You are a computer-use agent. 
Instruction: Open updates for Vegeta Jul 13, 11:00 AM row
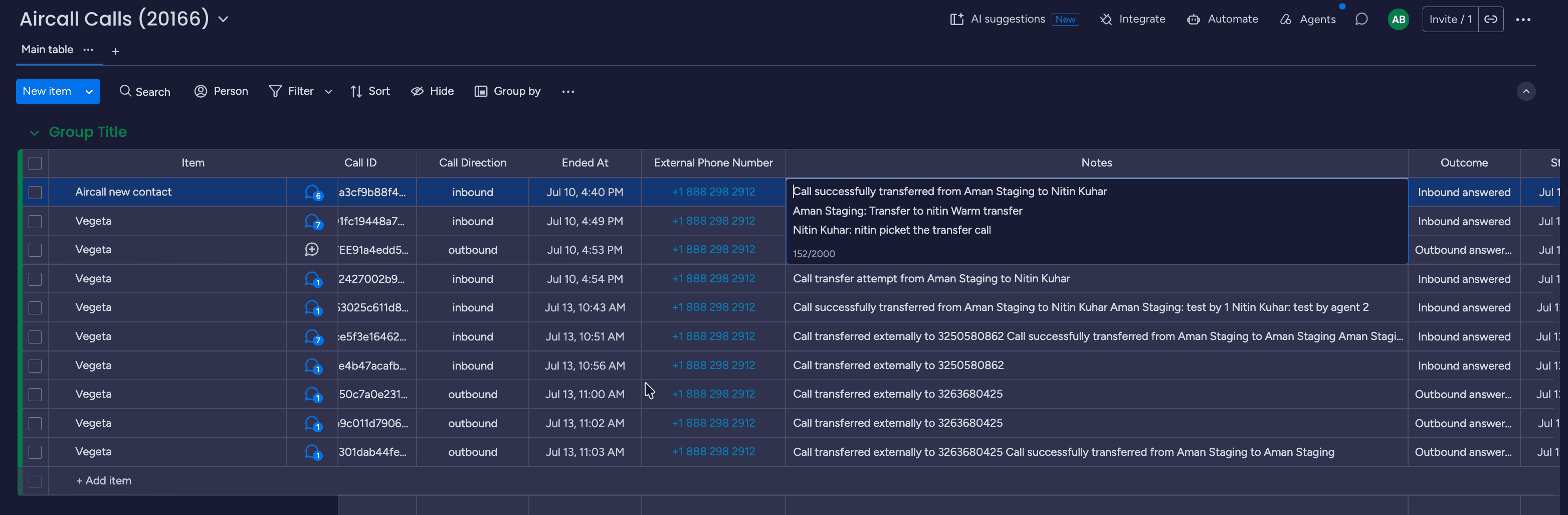pos(313,395)
